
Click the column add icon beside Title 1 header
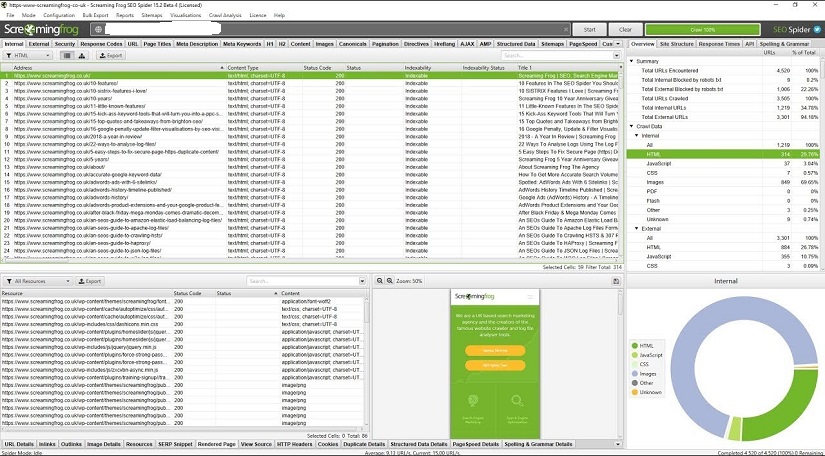click(621, 67)
